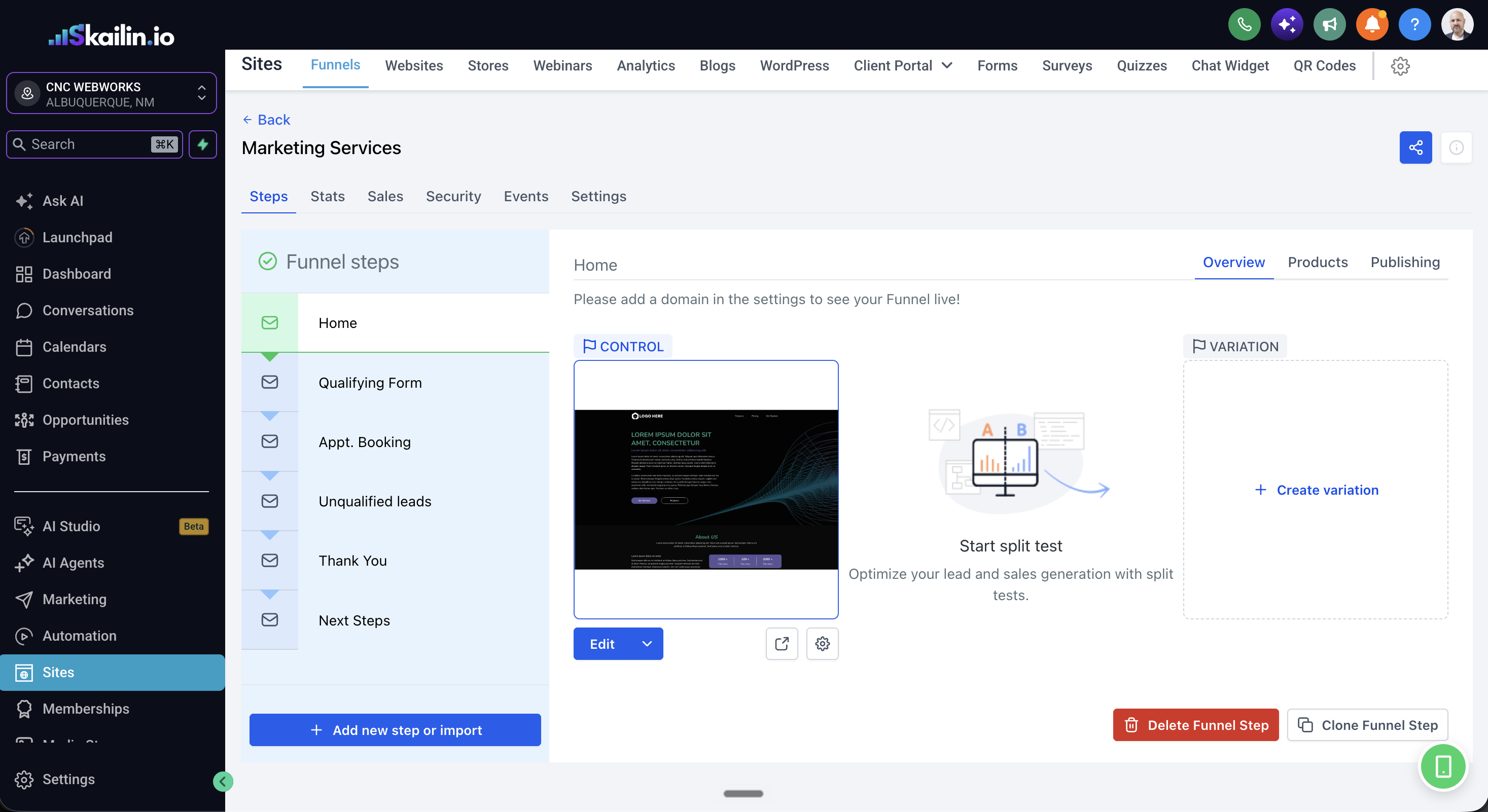The height and width of the screenshot is (812, 1488).
Task: Open the CNC WEBWORKS location switcher
Action: [x=112, y=93]
